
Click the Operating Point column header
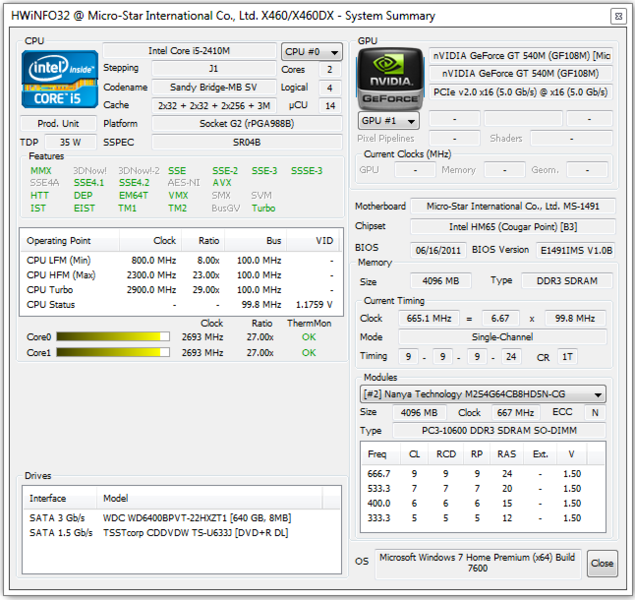point(70,240)
